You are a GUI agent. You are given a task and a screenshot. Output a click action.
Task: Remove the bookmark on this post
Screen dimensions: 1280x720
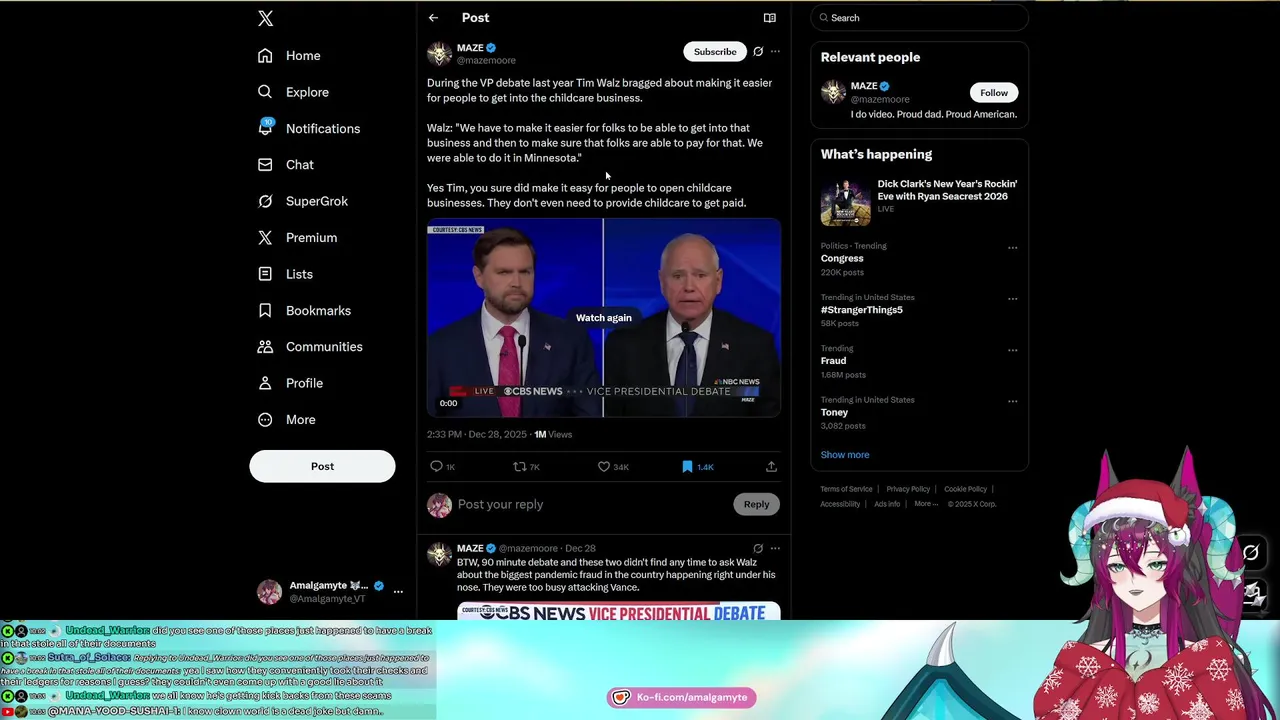pyautogui.click(x=687, y=467)
